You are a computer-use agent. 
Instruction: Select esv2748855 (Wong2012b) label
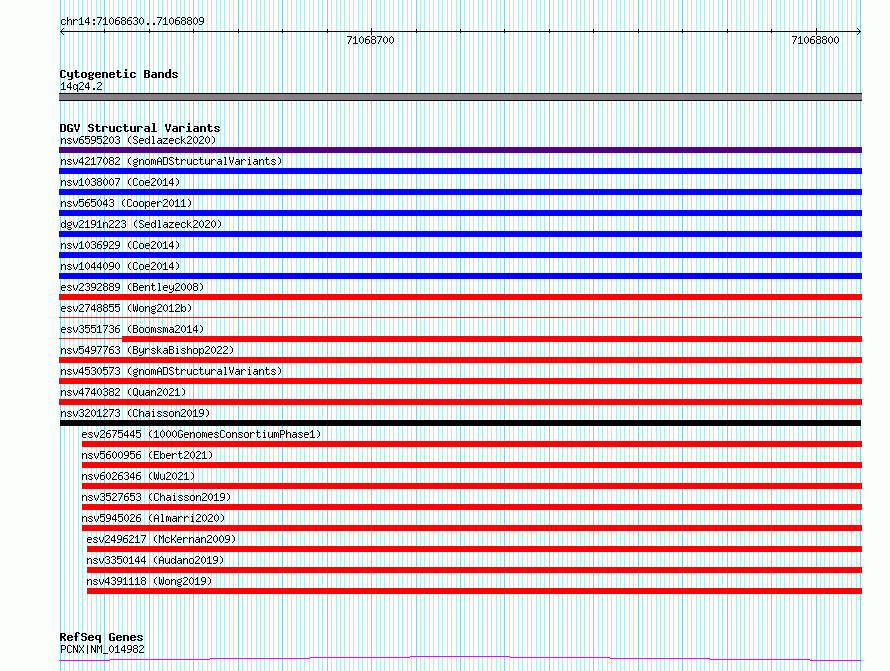tap(126, 308)
